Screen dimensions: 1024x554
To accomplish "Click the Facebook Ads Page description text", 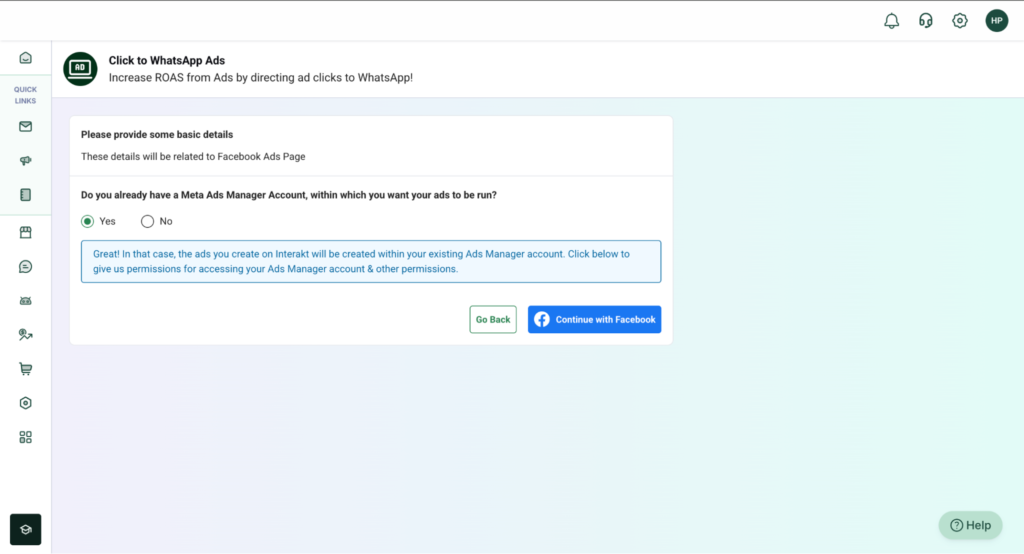I will [193, 157].
